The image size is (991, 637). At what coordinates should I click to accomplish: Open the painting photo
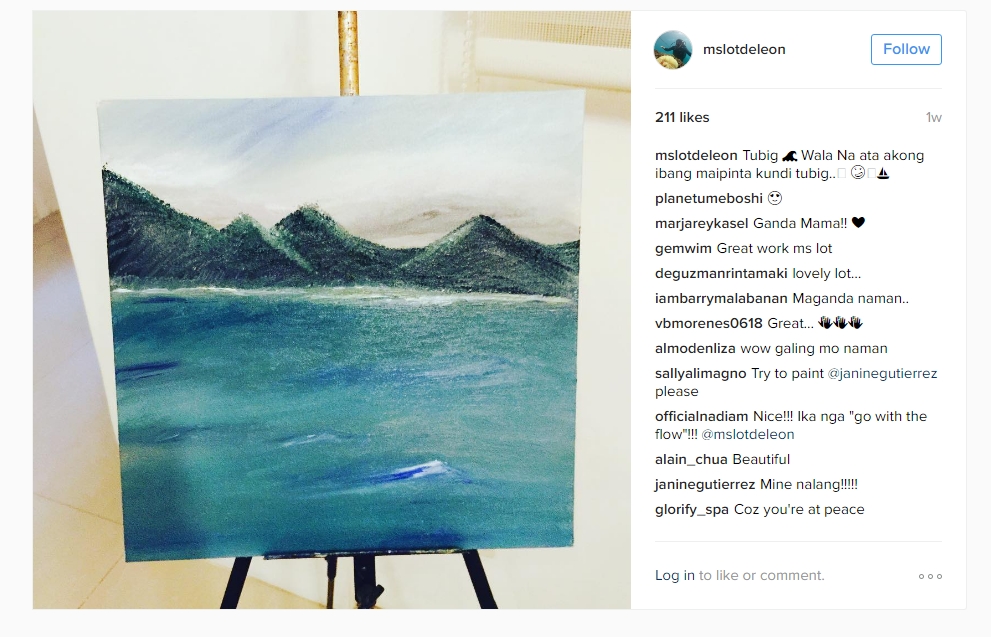click(332, 310)
